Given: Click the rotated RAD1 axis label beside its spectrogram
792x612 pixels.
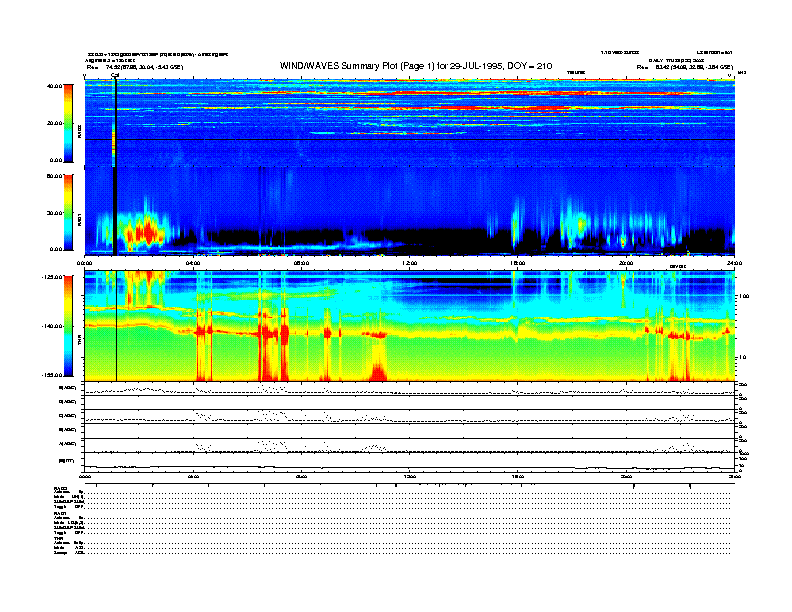Looking at the screenshot, I should [x=79, y=220].
